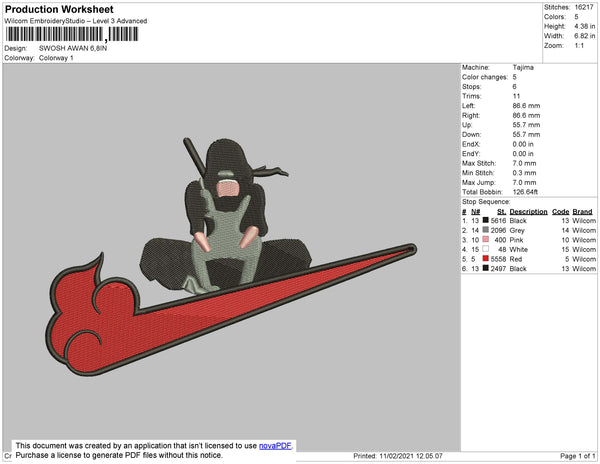
Task: Click the 'Stop Sequence:' heading
Action: (486, 202)
